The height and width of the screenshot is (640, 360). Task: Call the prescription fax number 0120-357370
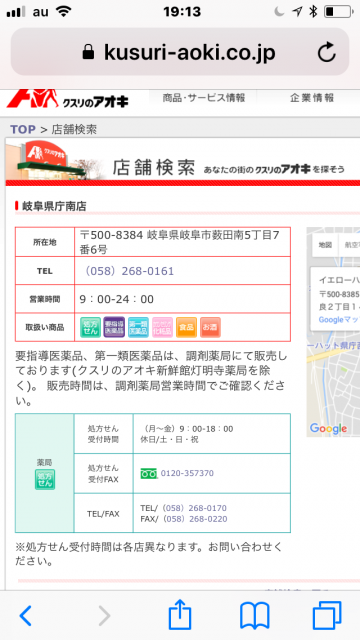tap(187, 473)
